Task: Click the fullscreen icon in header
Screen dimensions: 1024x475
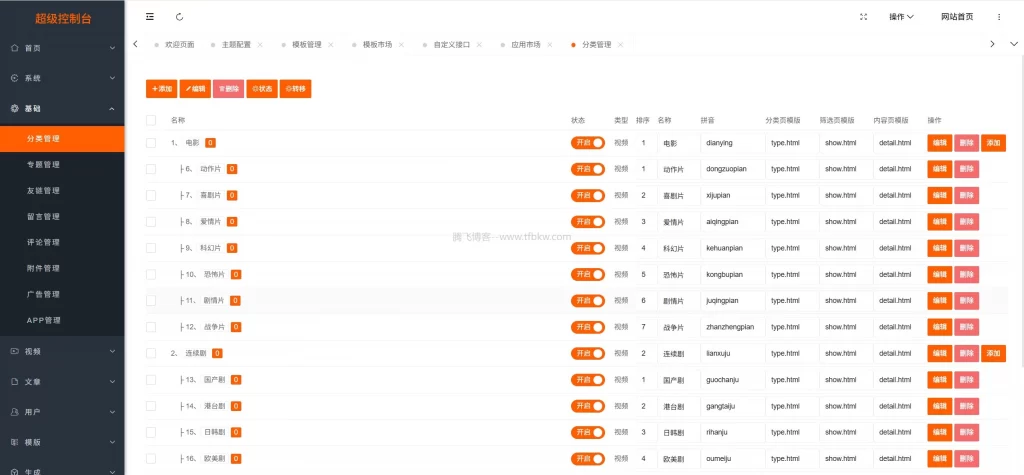Action: click(863, 17)
